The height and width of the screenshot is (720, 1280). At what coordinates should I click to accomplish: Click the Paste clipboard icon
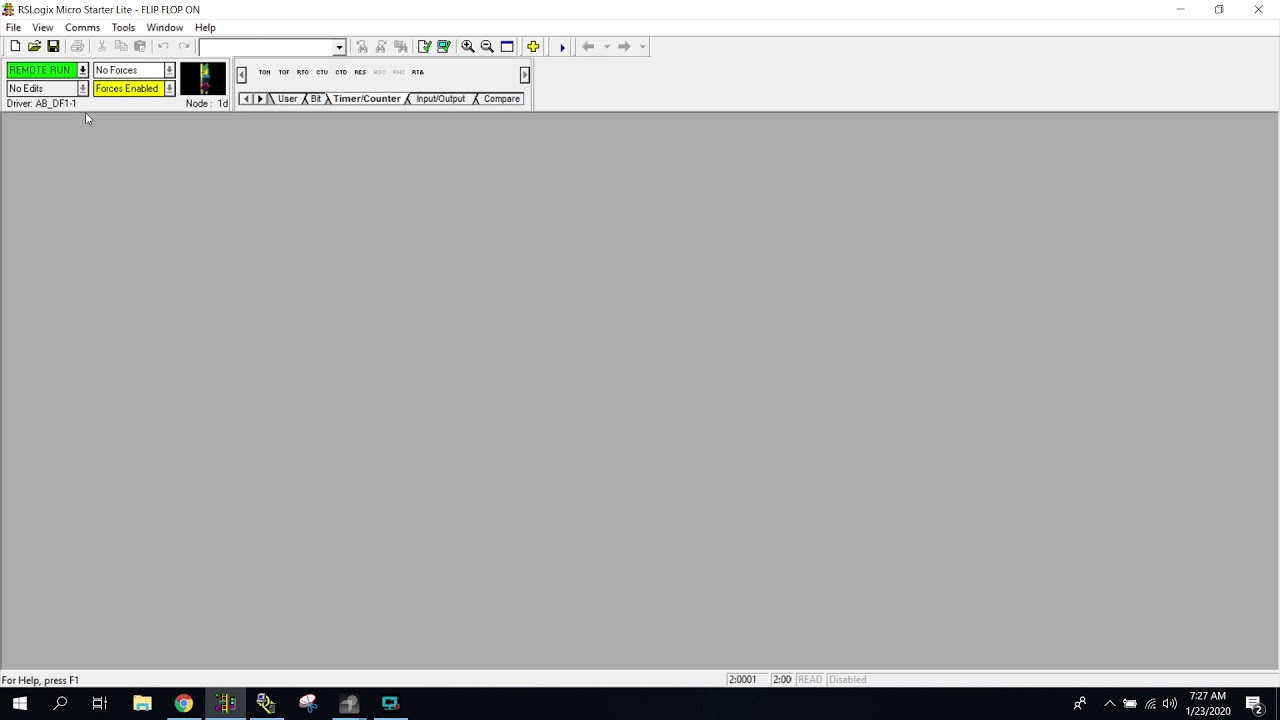click(x=140, y=46)
